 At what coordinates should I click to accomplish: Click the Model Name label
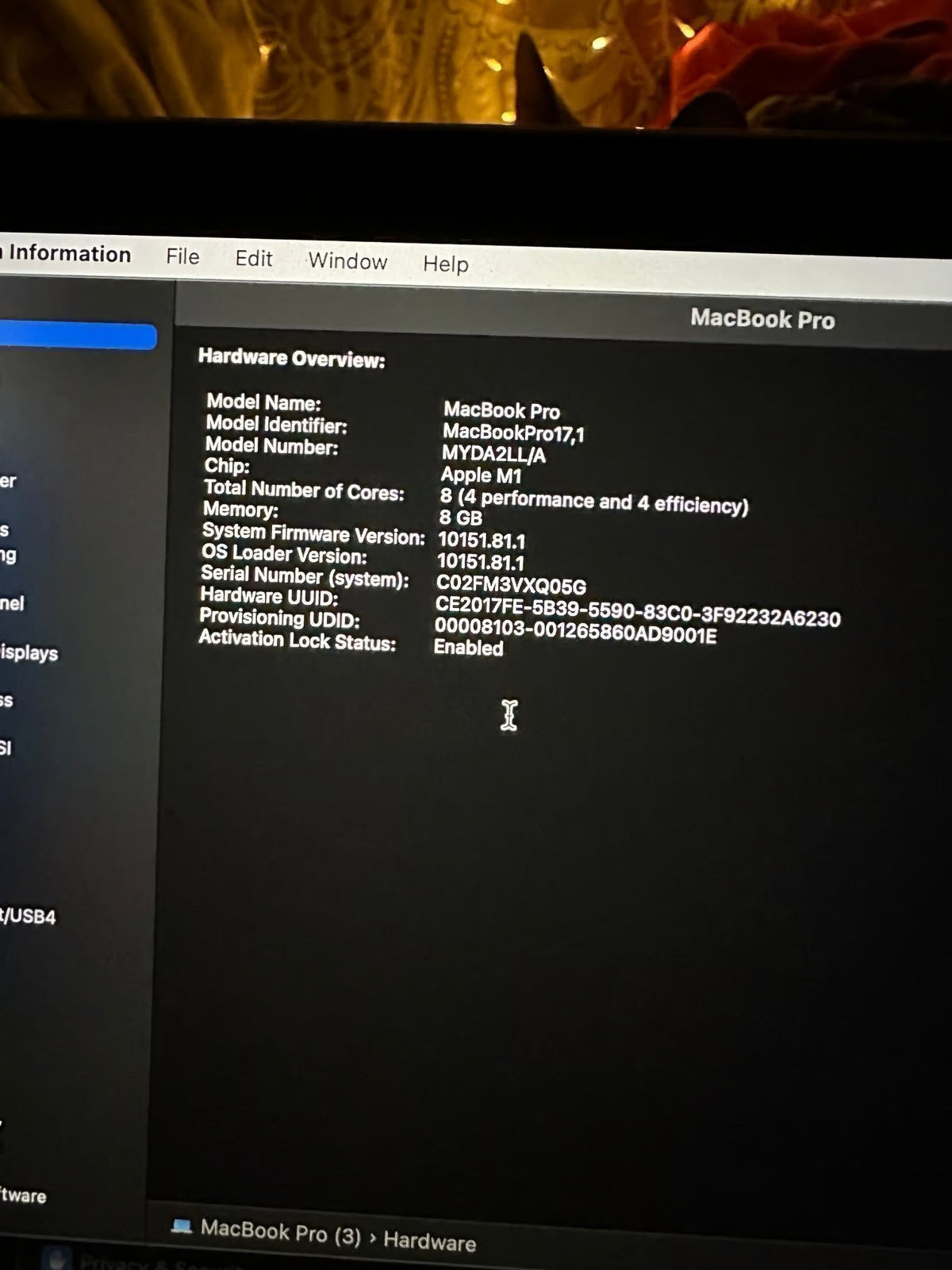(x=263, y=402)
